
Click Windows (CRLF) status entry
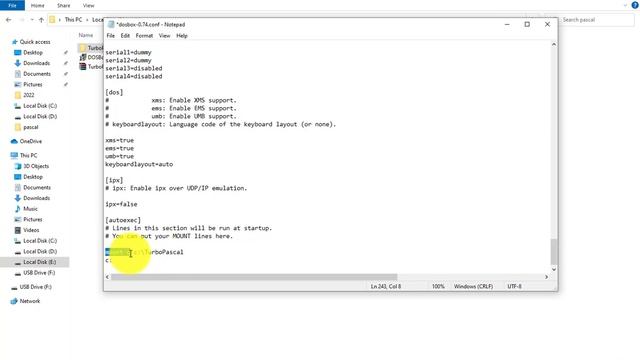473,287
